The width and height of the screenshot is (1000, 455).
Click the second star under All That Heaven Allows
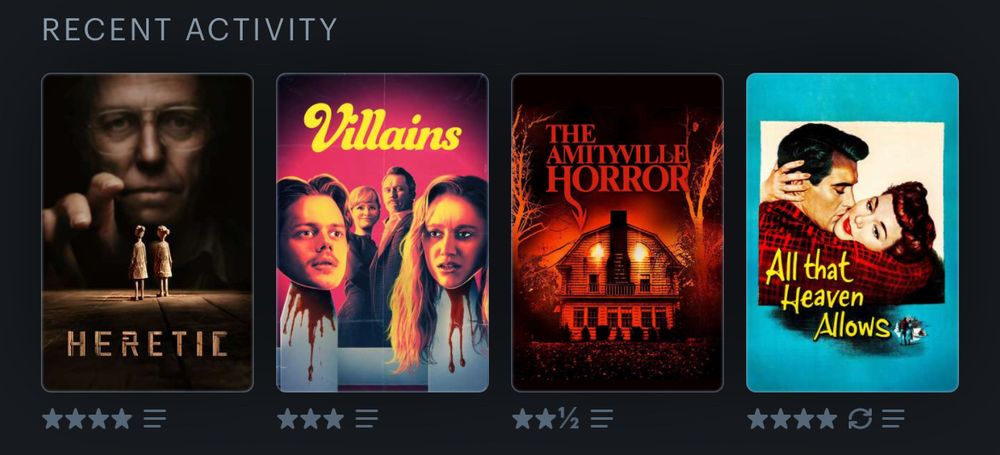pos(781,419)
